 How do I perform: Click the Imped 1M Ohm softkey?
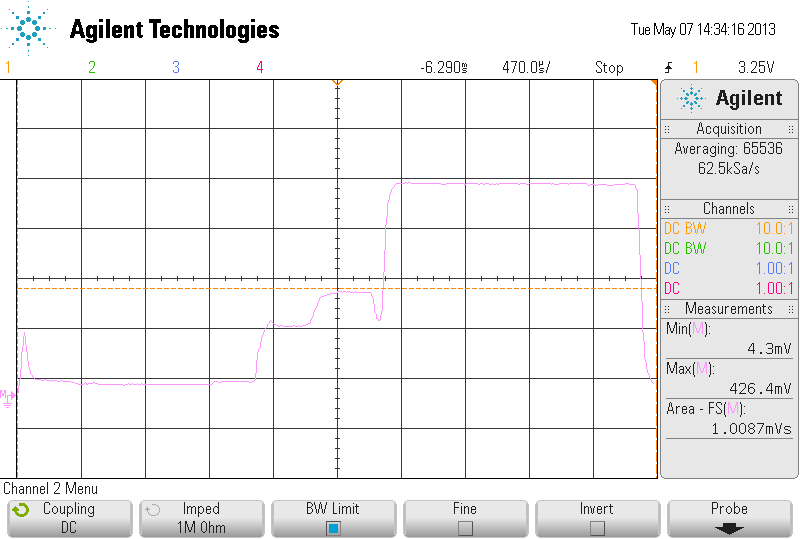point(202,518)
